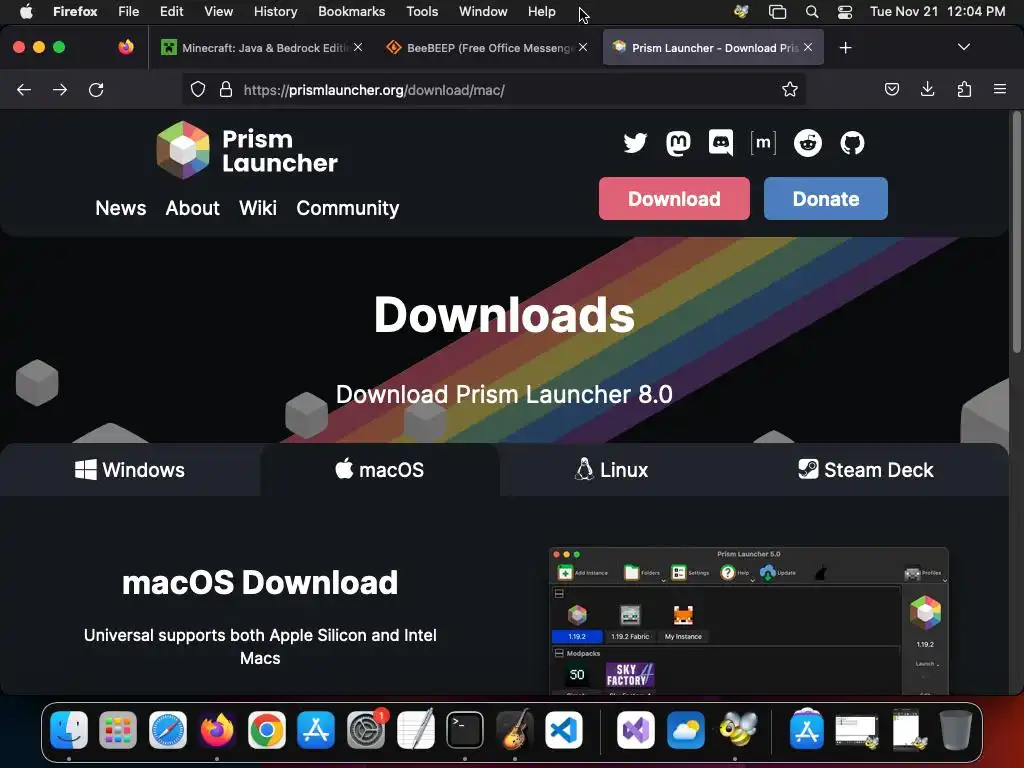
Task: Open Control Center in menu bar
Action: click(x=844, y=12)
